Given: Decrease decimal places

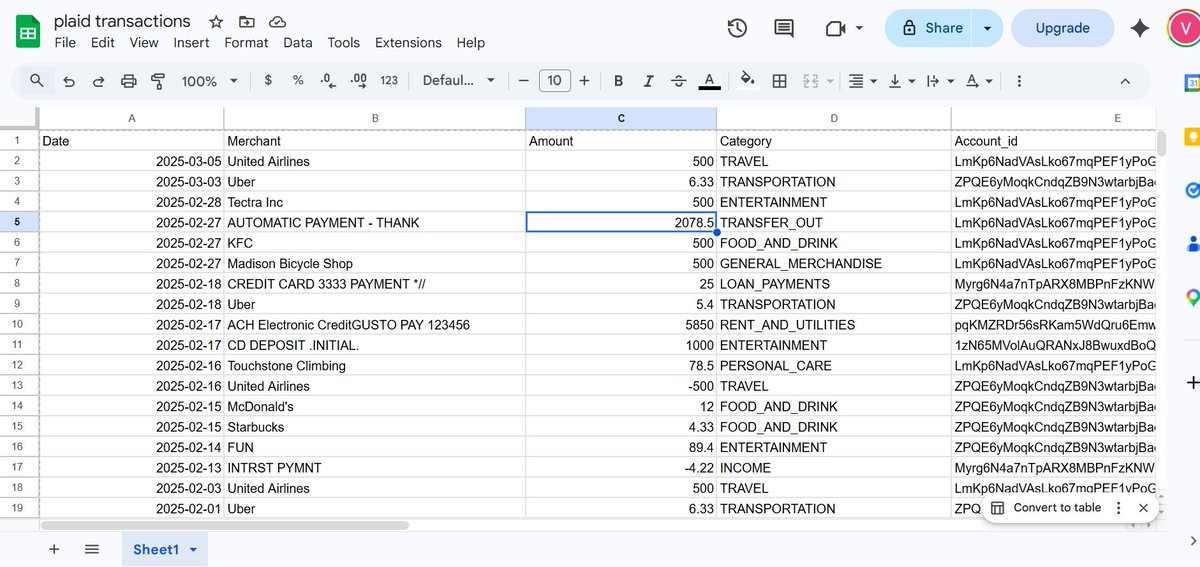Looking at the screenshot, I should [327, 81].
